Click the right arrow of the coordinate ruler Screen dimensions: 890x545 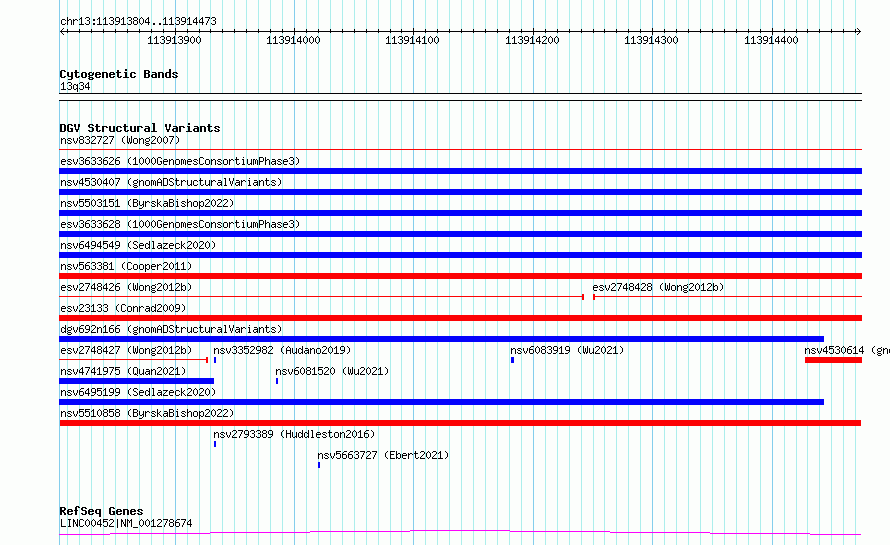pyautogui.click(x=858, y=32)
